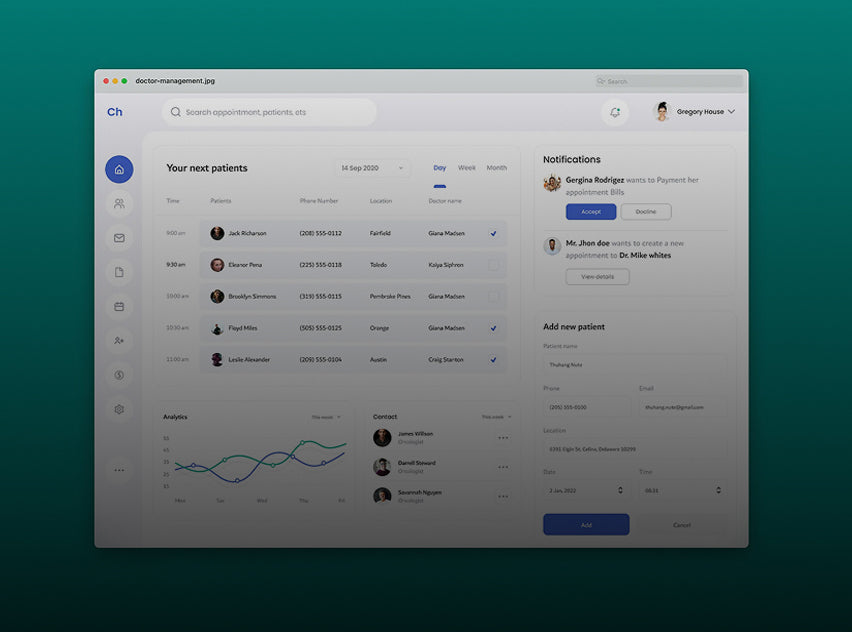Switch to the Week tab
The width and height of the screenshot is (852, 632).
click(467, 168)
